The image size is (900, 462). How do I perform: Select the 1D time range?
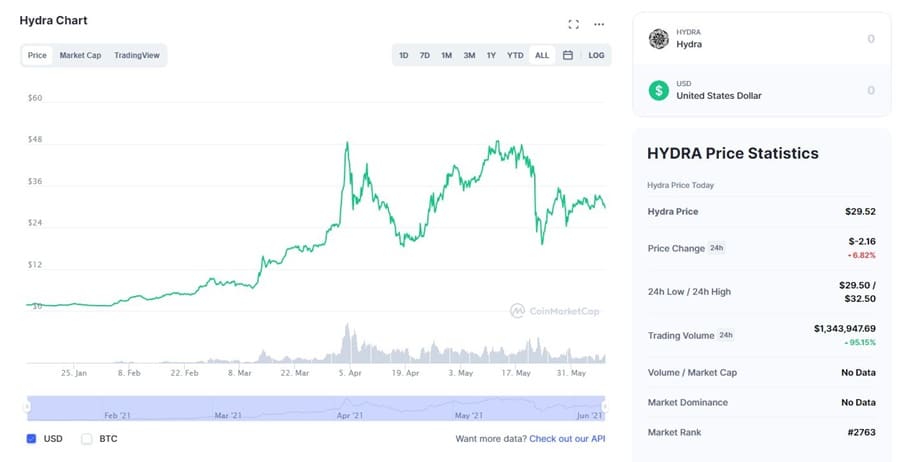coord(404,55)
